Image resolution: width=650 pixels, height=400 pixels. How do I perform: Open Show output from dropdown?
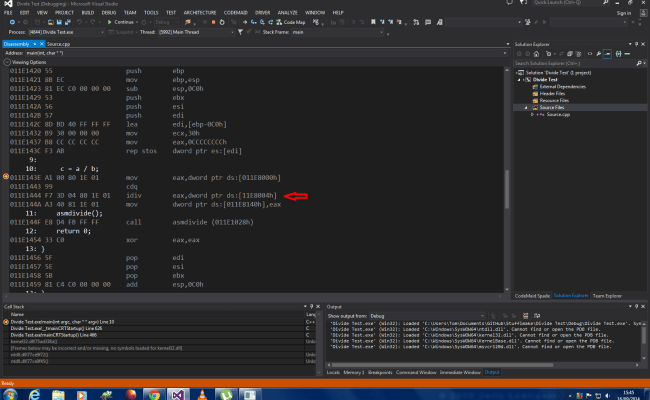pyautogui.click(x=427, y=316)
